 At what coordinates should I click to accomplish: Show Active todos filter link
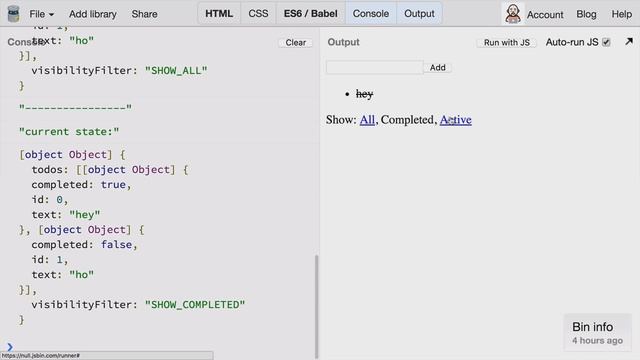[456, 120]
